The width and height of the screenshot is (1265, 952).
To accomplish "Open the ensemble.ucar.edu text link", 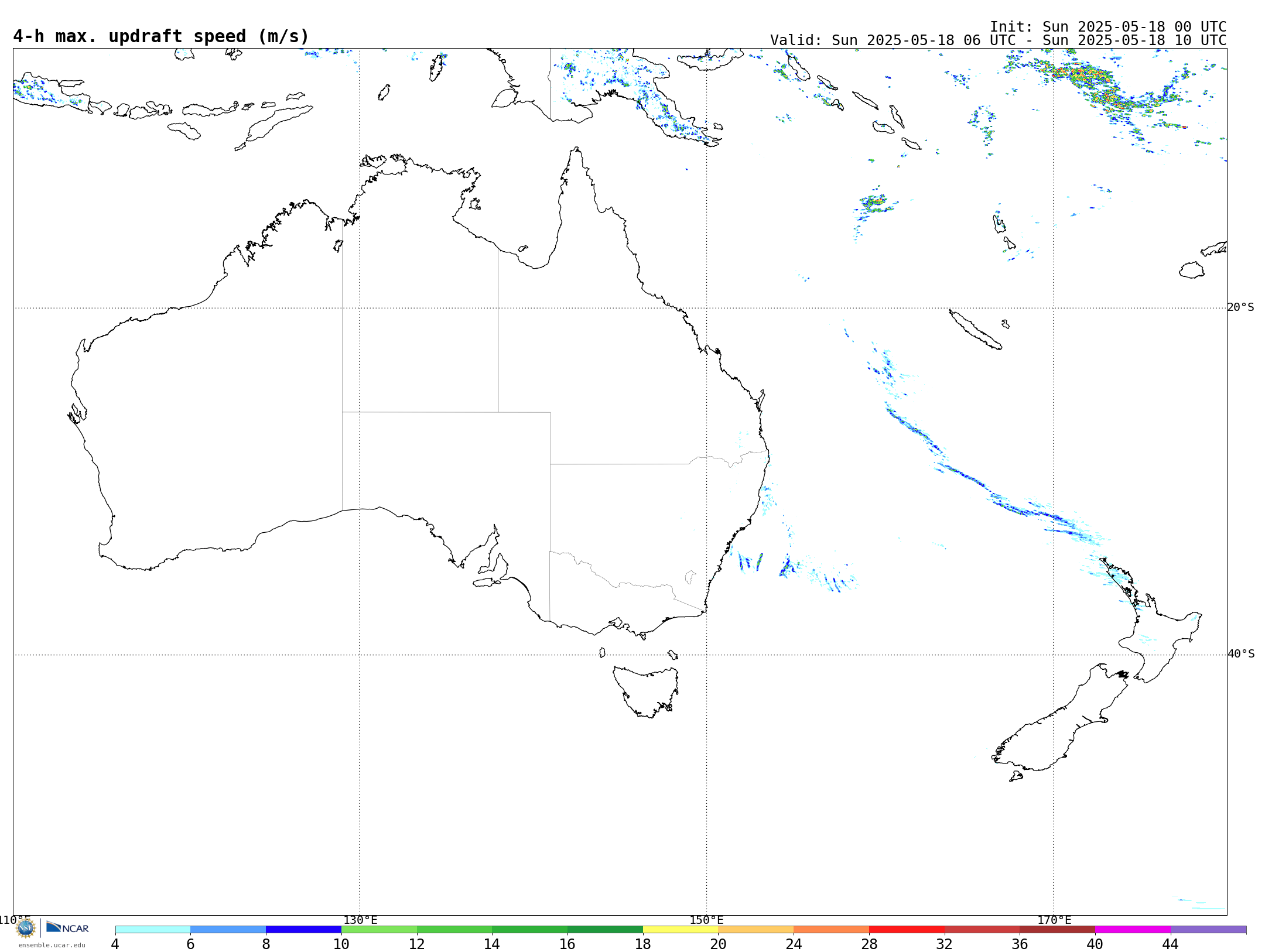I will point(52,945).
